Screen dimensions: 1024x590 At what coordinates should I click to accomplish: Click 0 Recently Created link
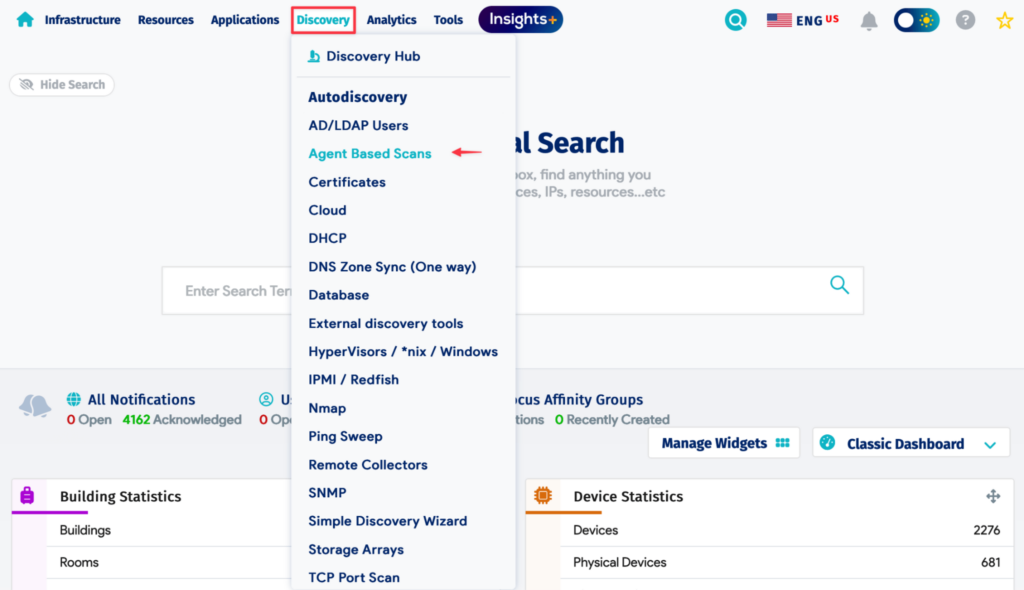pyautogui.click(x=612, y=419)
